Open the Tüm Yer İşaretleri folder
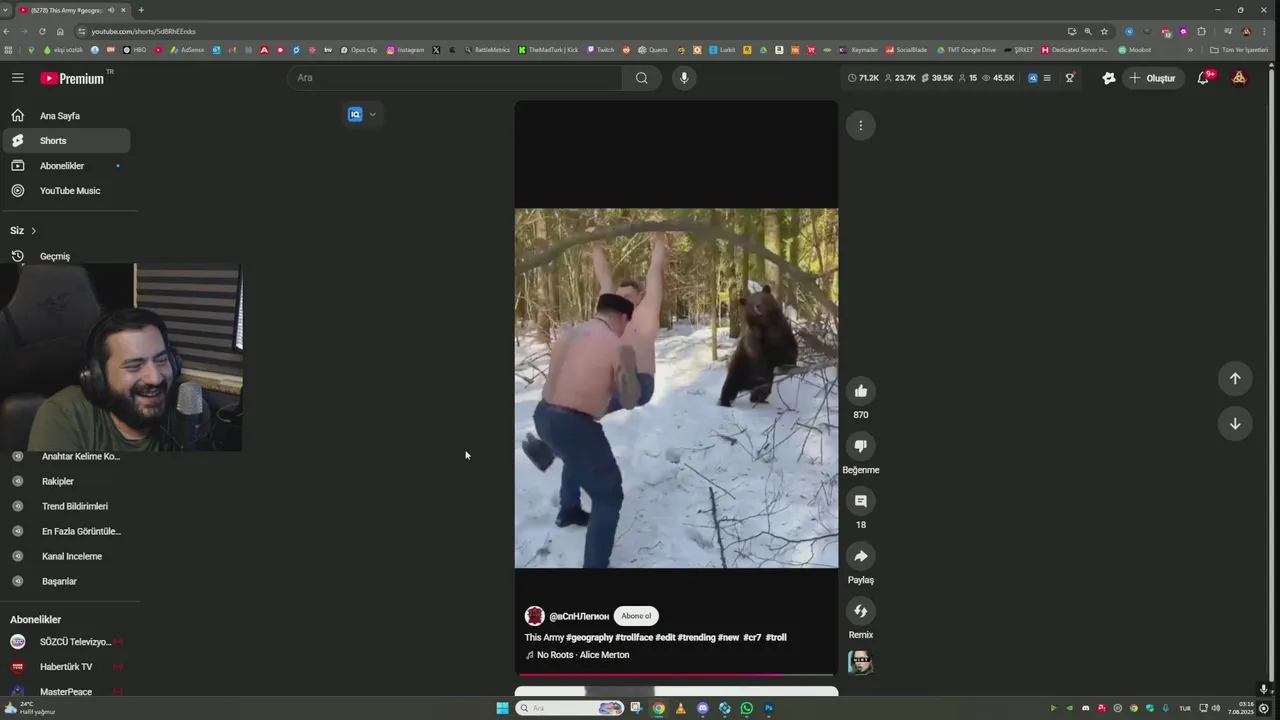This screenshot has width=1280, height=720. click(x=1238, y=50)
